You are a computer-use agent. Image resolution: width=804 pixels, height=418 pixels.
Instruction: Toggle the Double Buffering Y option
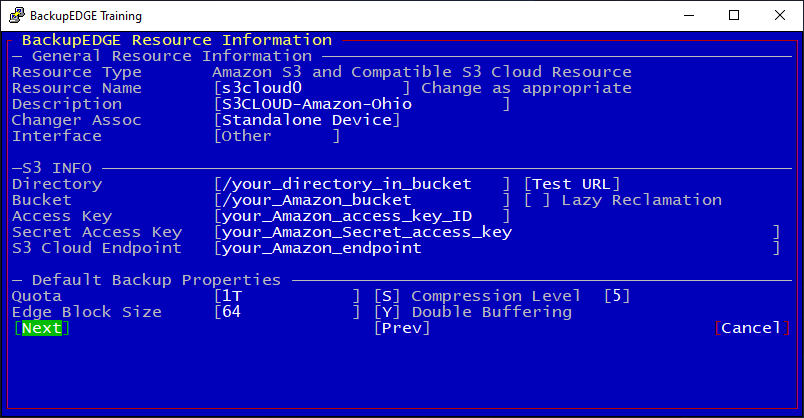387,312
